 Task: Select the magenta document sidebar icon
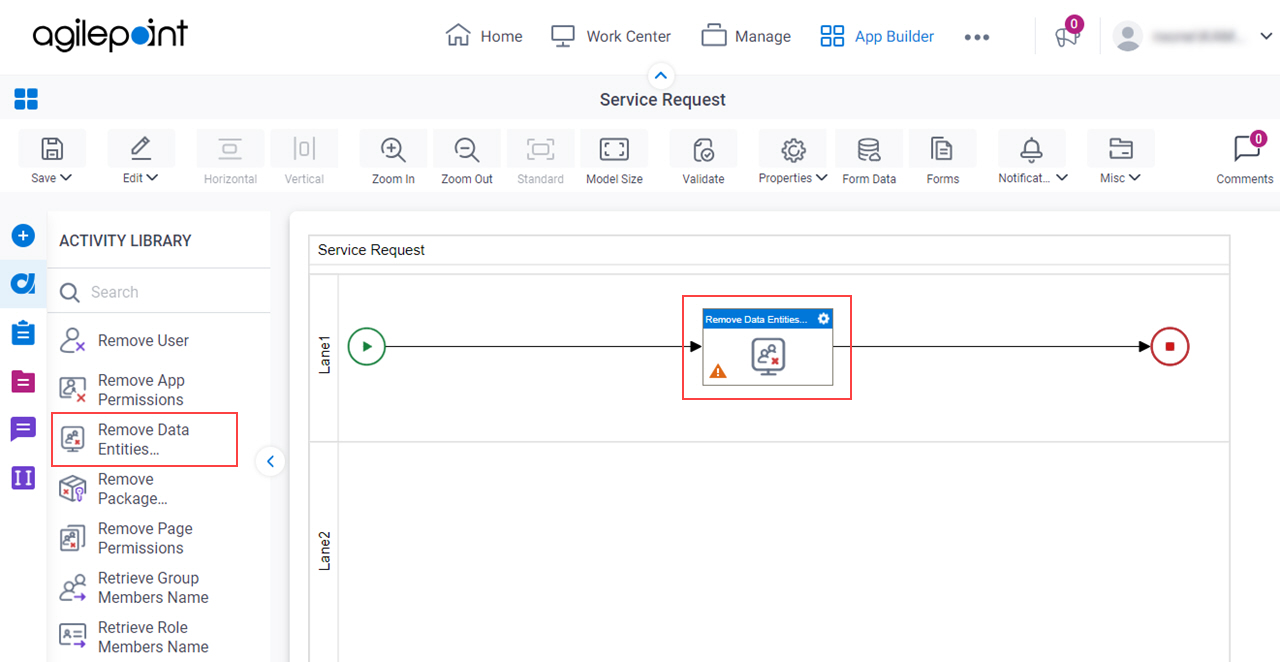tap(23, 381)
